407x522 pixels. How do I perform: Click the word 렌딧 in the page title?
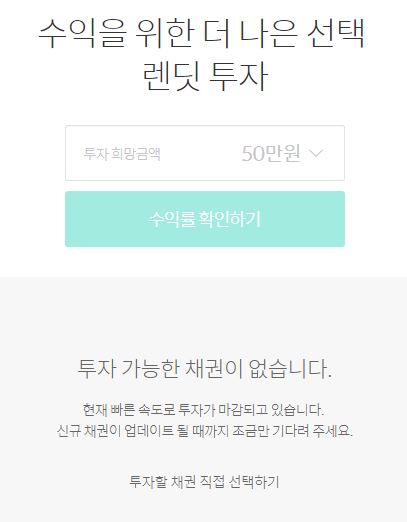pos(171,76)
